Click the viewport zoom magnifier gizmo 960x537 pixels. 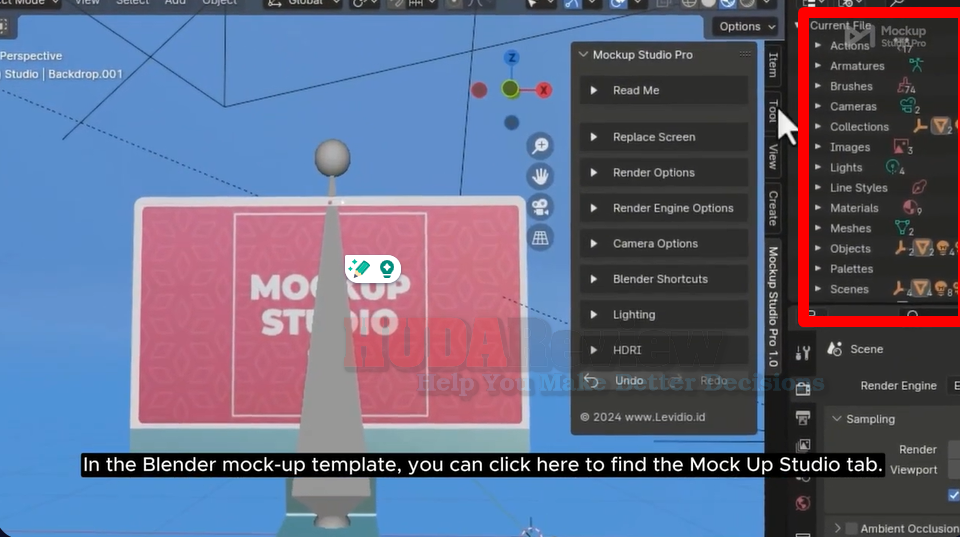[x=540, y=146]
